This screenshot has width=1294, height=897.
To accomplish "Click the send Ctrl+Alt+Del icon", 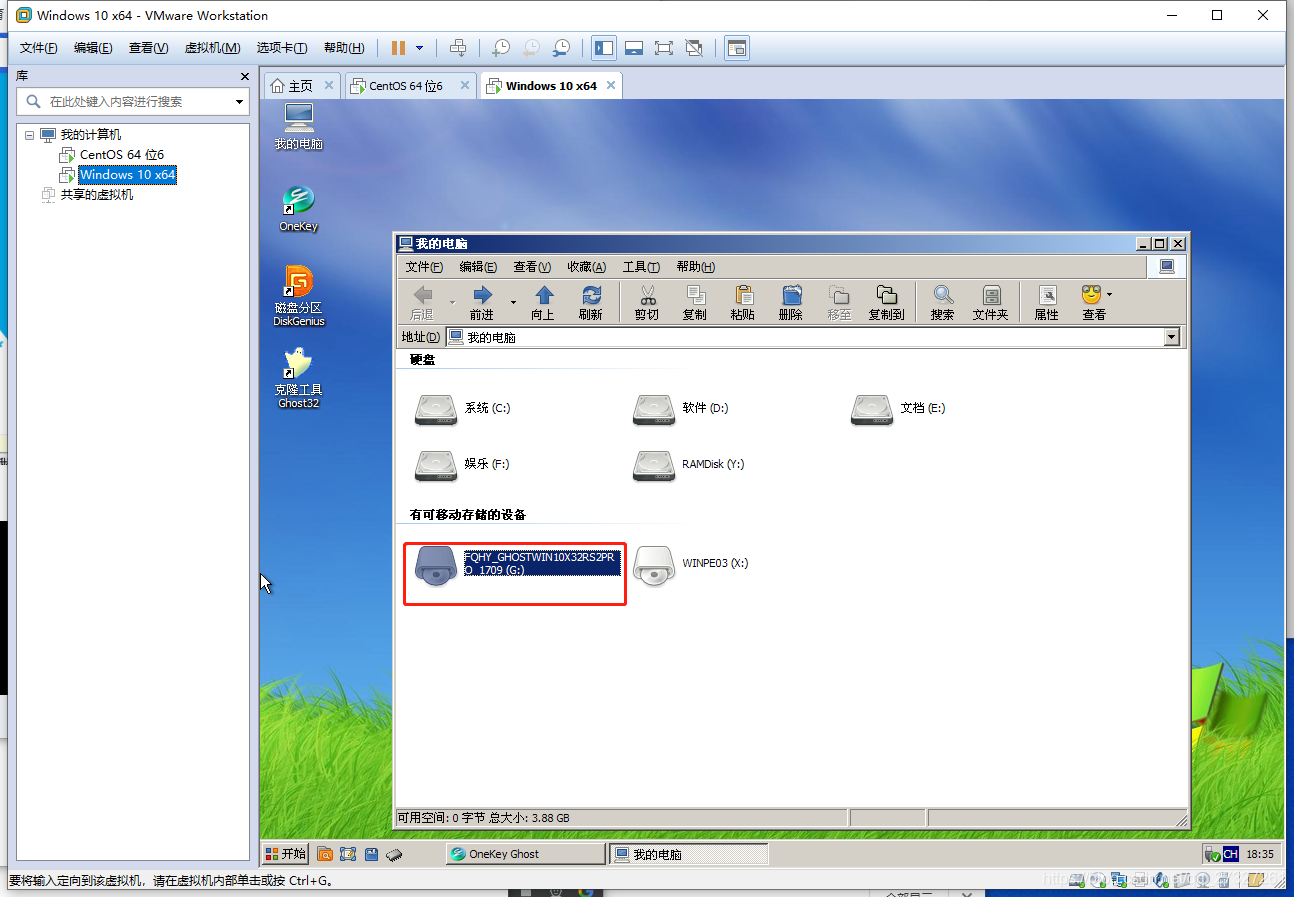I will tap(458, 48).
